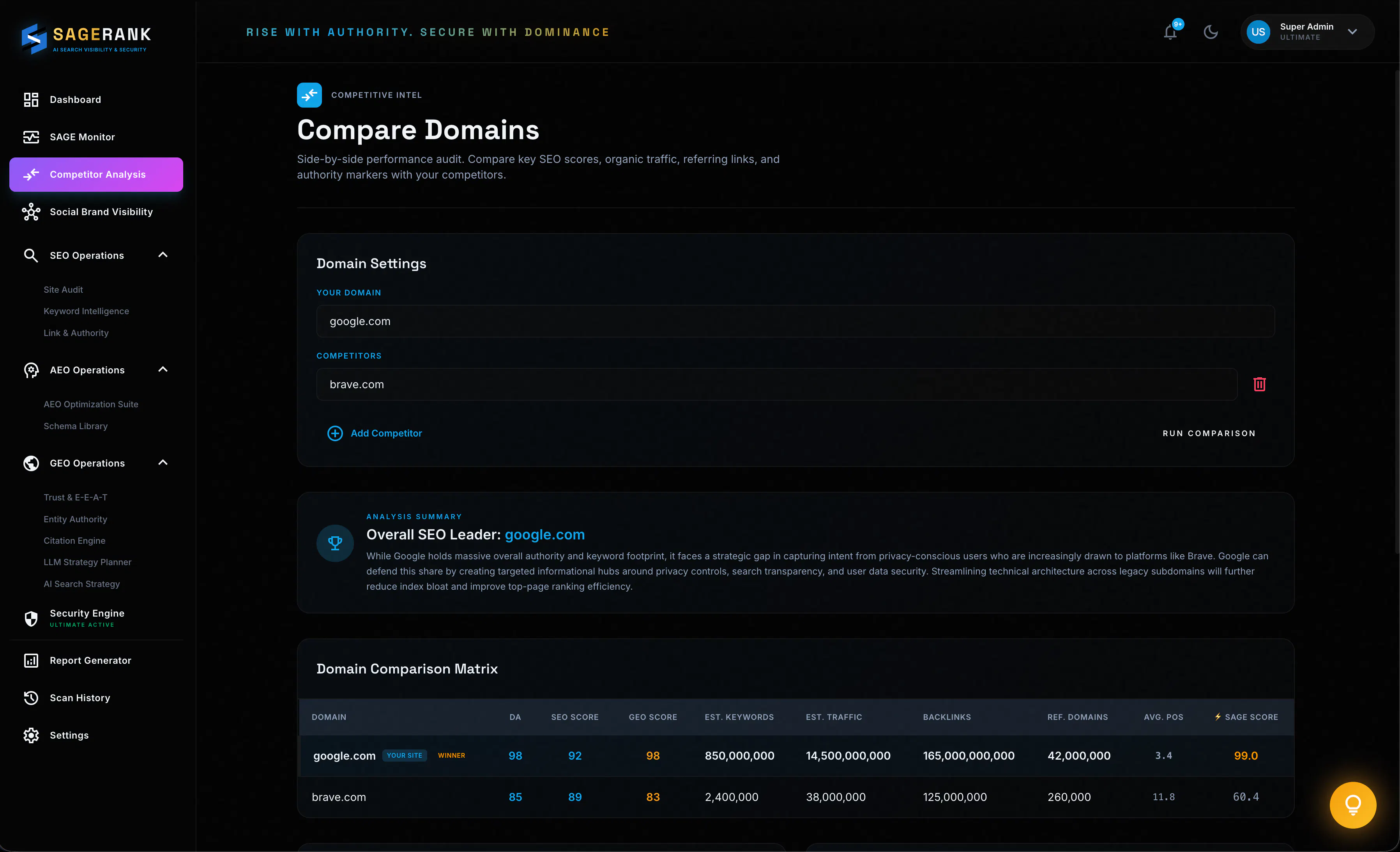The height and width of the screenshot is (852, 1400).
Task: Open AI Search Strategy
Action: click(x=82, y=584)
